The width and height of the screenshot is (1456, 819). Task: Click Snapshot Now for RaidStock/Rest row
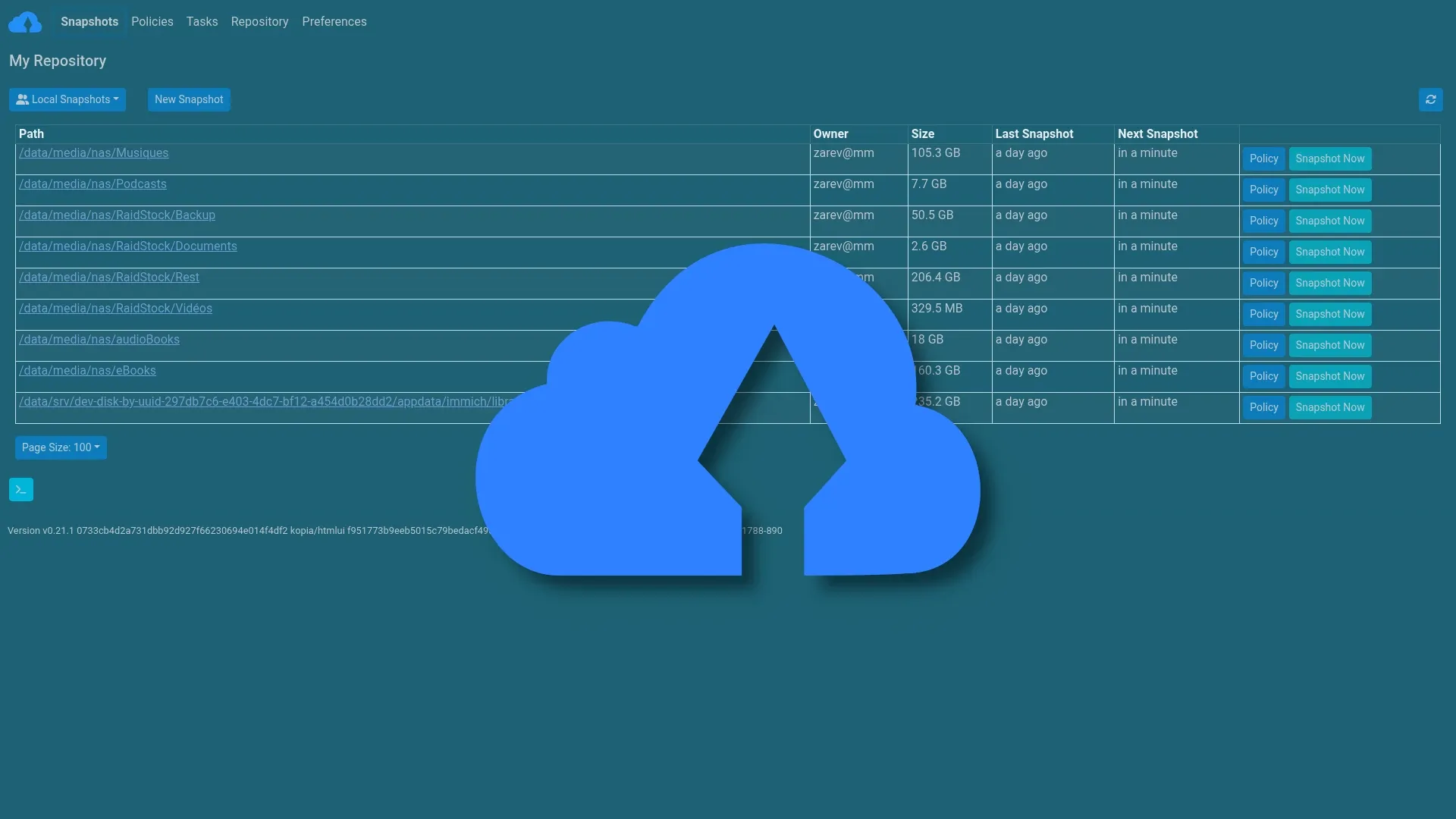[x=1330, y=283]
